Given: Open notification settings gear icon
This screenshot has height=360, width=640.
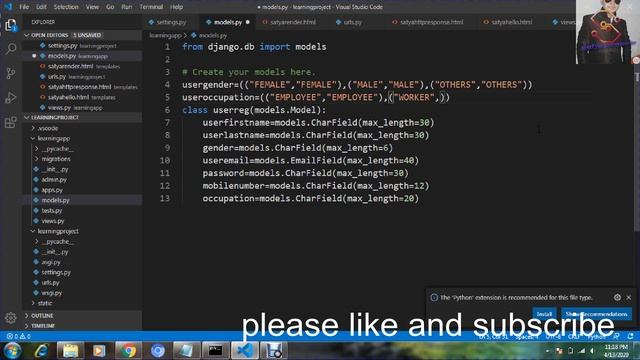Looking at the screenshot, I should tap(617, 298).
